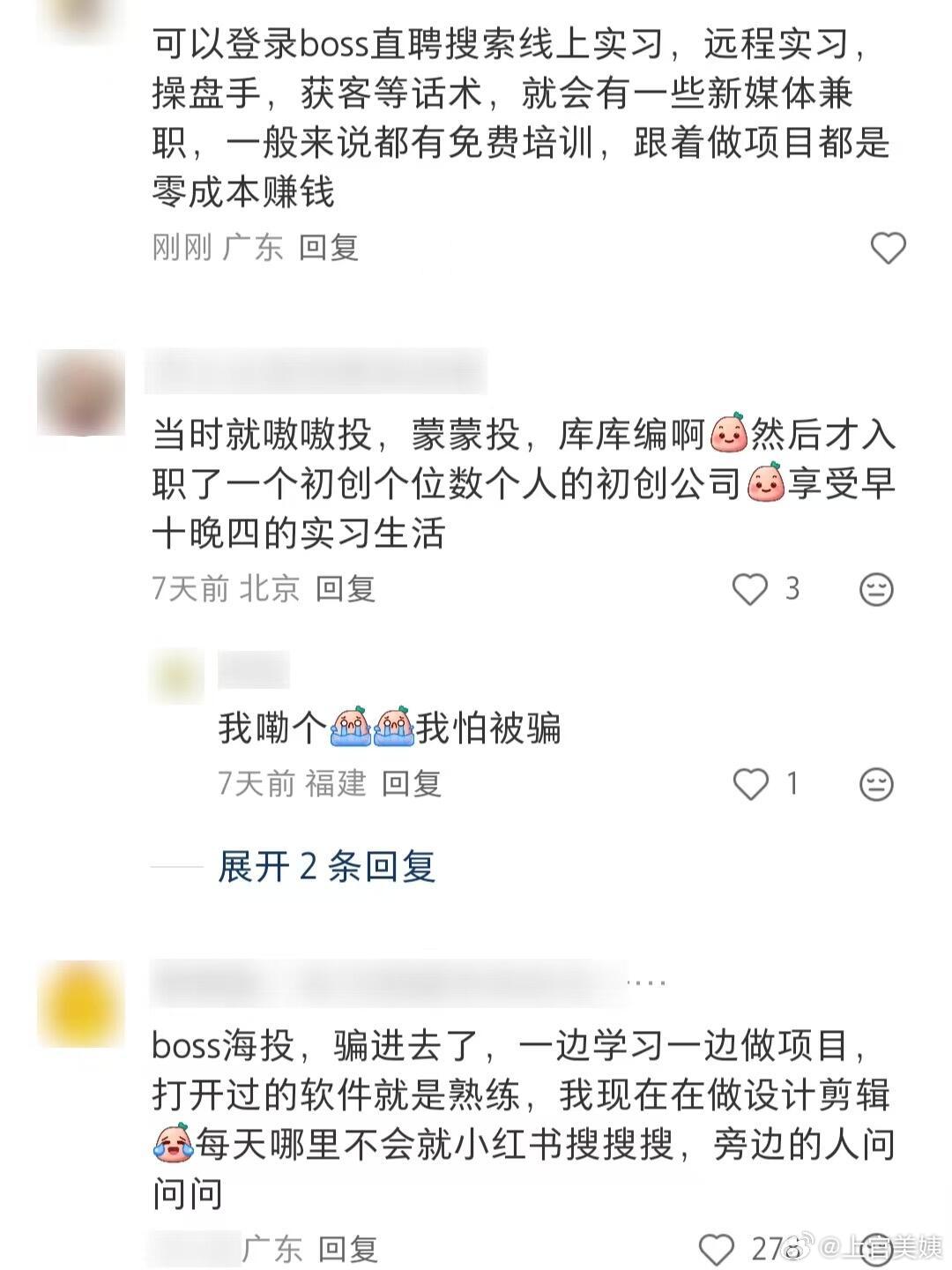Expand 展开 2 条回复 replies

[327, 866]
